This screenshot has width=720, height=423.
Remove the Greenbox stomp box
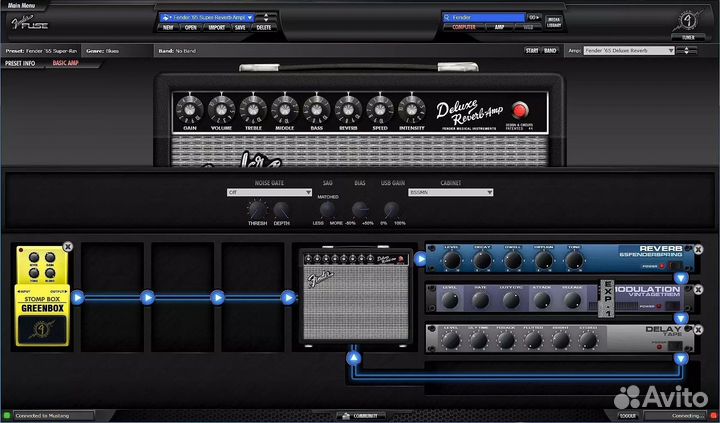(68, 247)
